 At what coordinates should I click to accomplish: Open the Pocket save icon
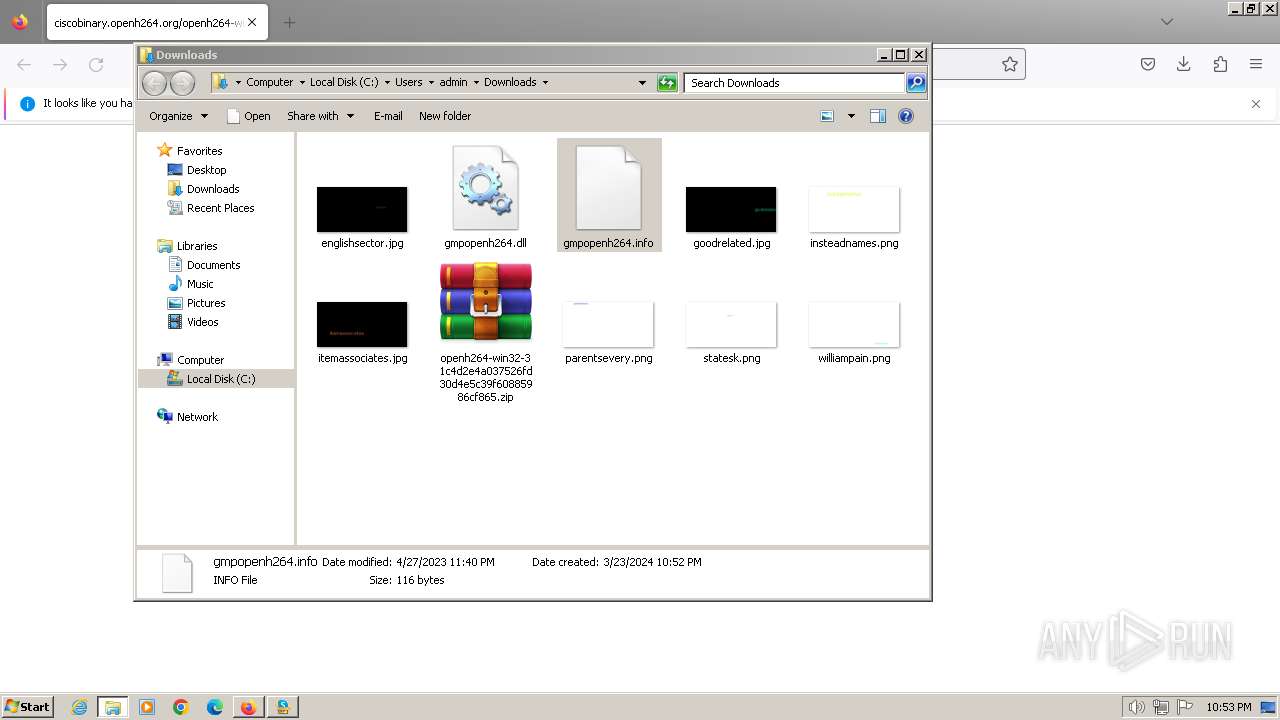1148,64
